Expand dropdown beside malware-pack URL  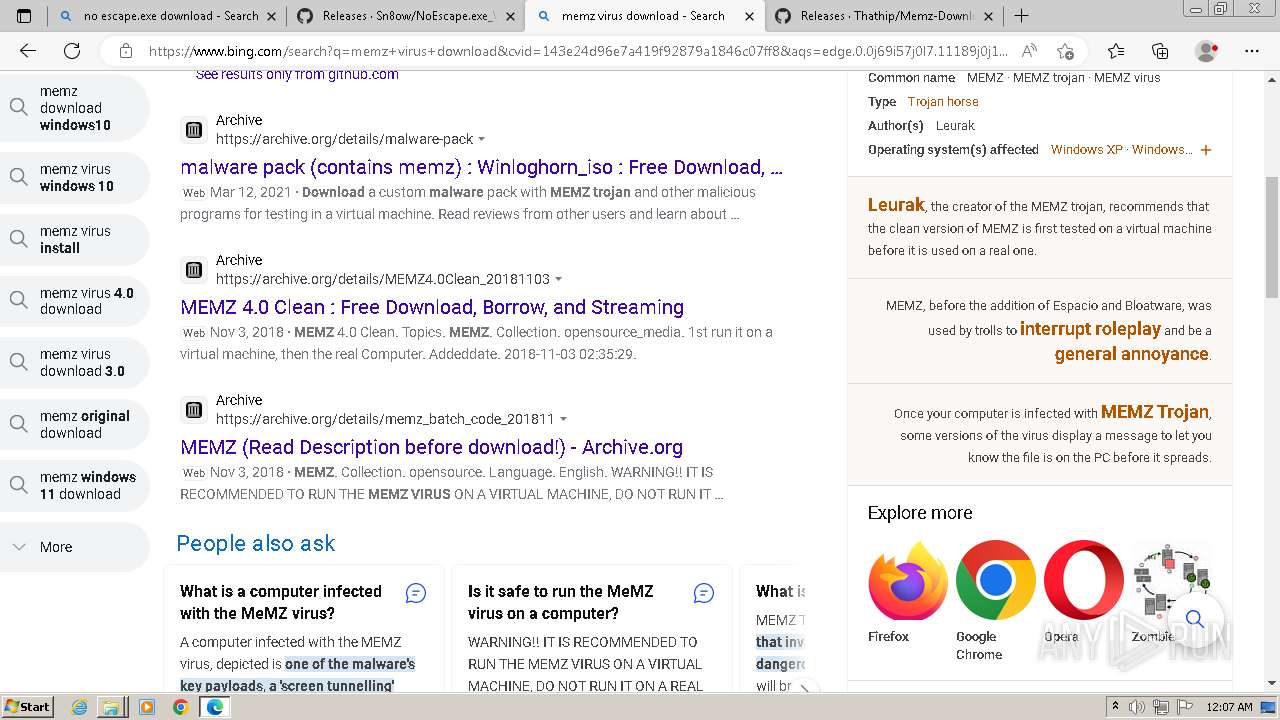[482, 140]
